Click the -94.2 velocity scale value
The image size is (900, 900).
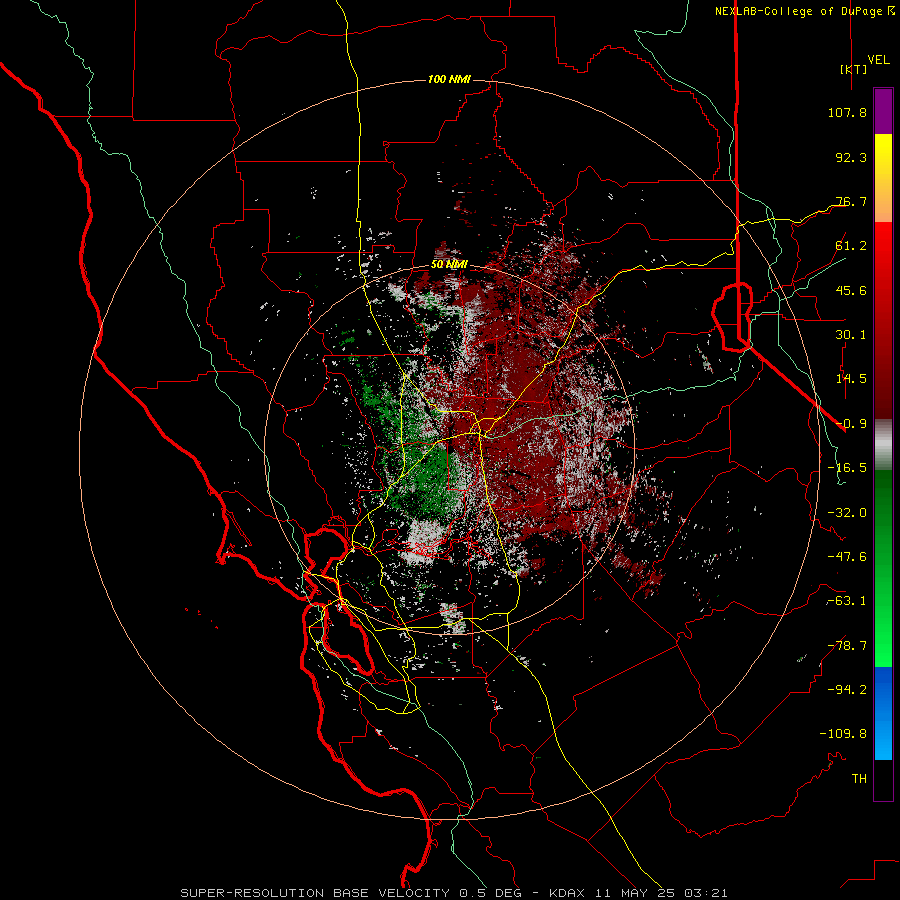(847, 689)
